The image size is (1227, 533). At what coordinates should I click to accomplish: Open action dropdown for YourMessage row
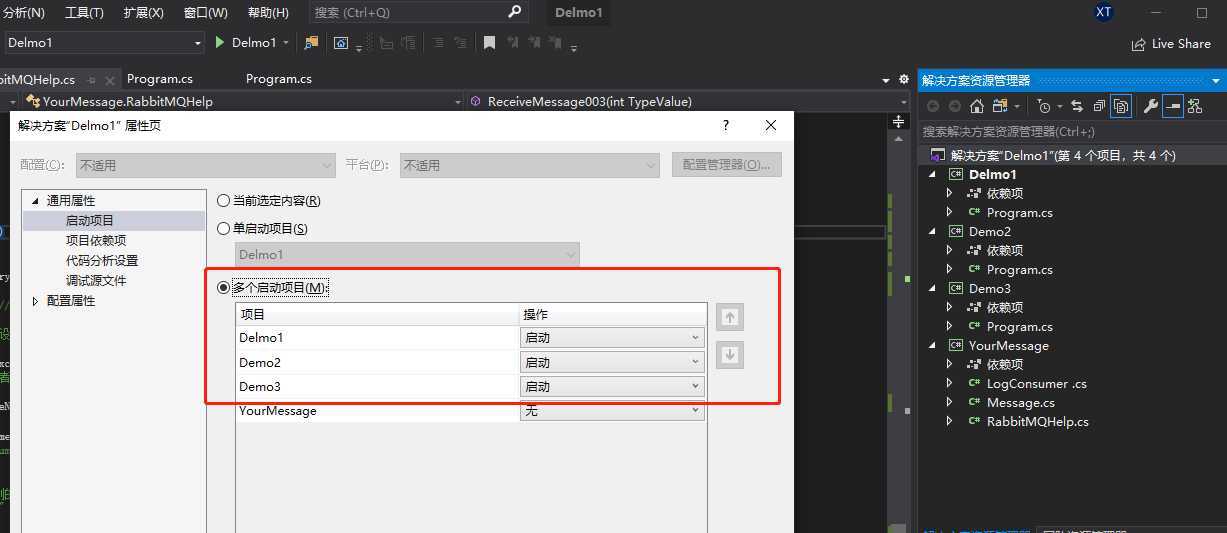(612, 410)
